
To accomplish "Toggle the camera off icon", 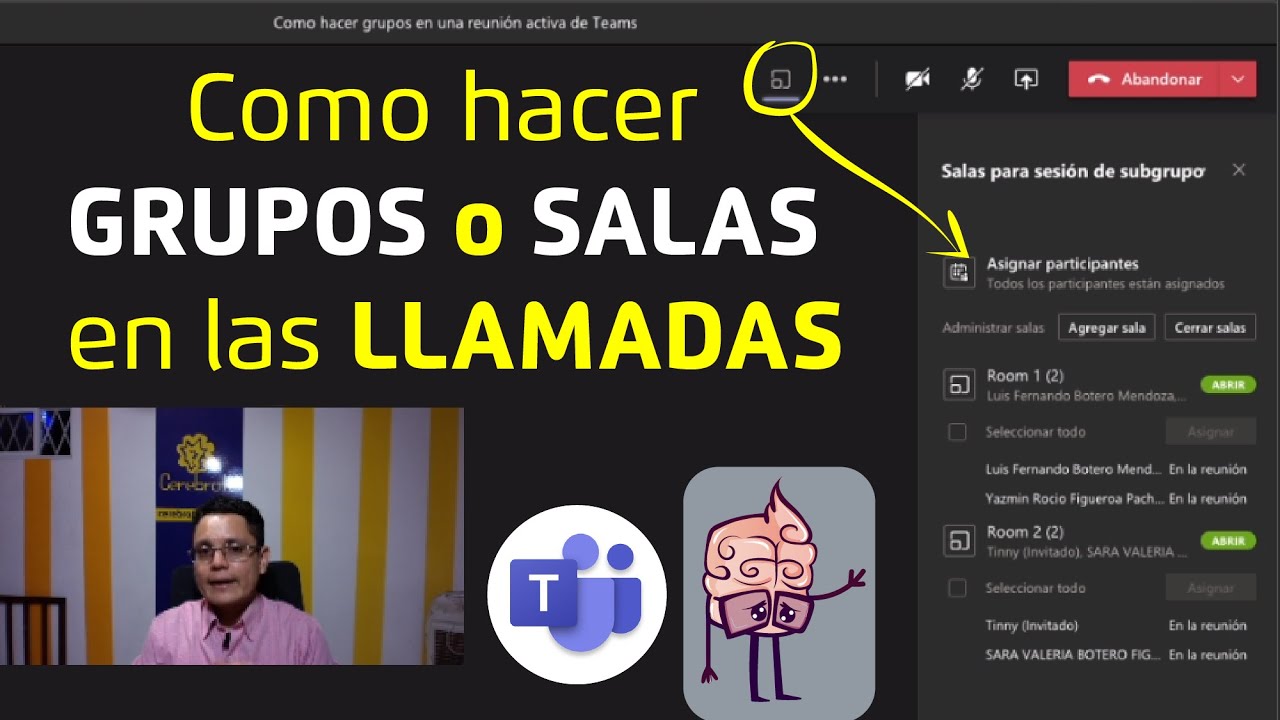I will pyautogui.click(x=917, y=79).
